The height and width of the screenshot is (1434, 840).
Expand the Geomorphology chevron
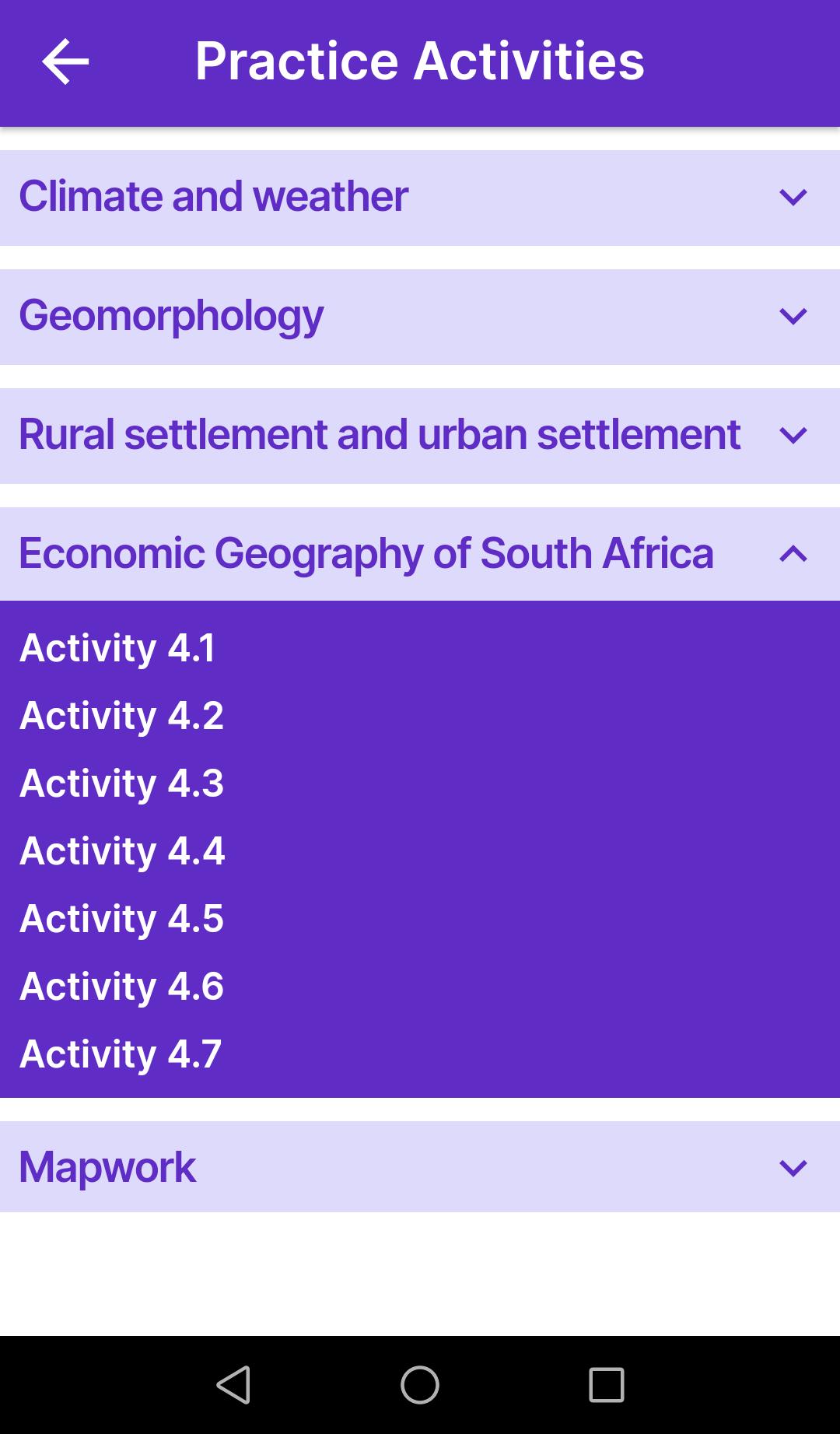click(x=793, y=317)
